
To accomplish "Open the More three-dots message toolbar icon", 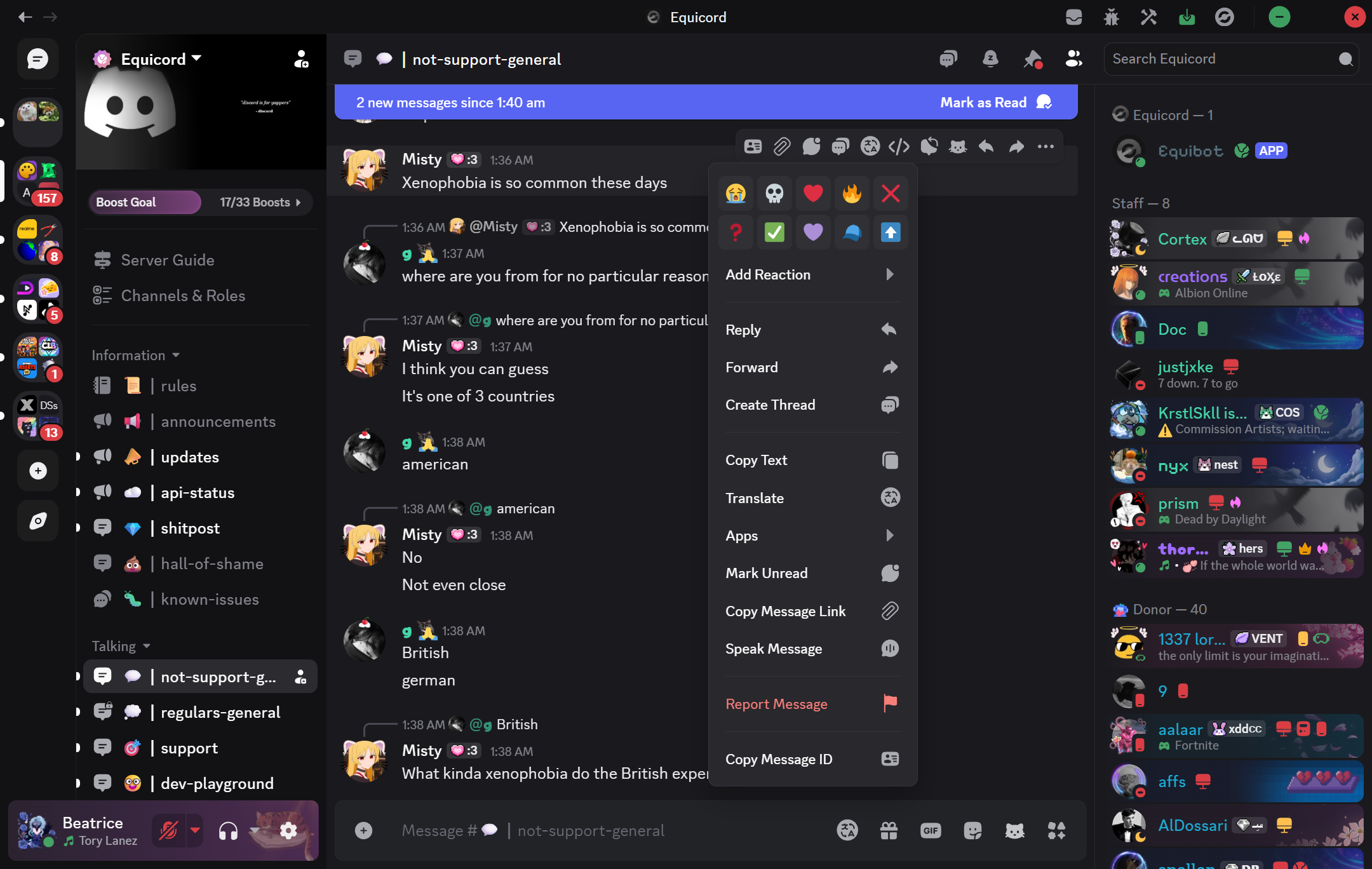I will [1046, 147].
